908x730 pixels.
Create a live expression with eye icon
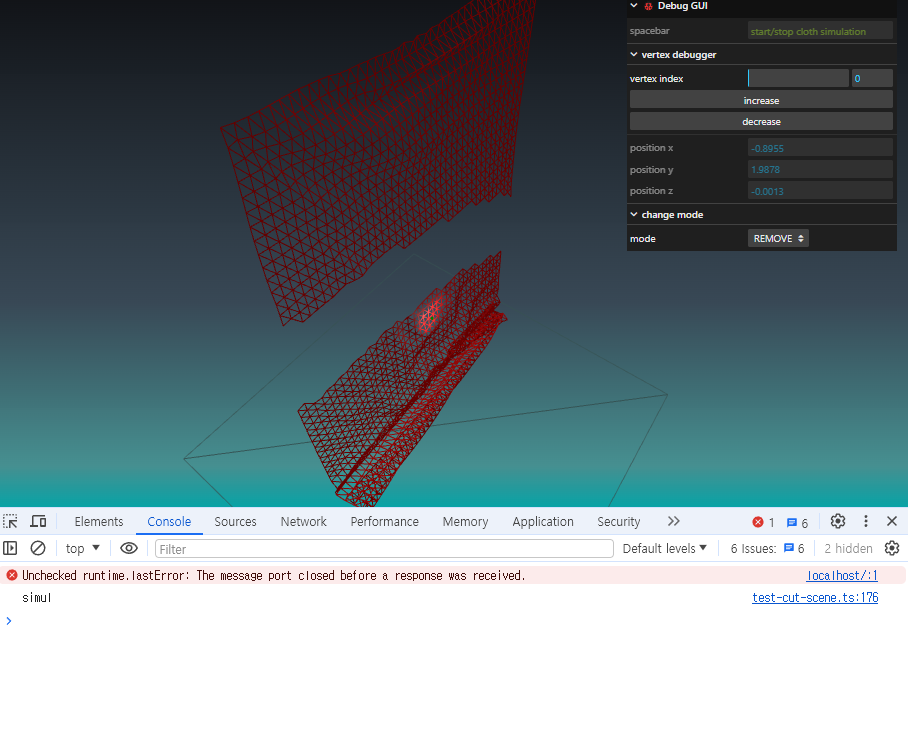[x=129, y=548]
